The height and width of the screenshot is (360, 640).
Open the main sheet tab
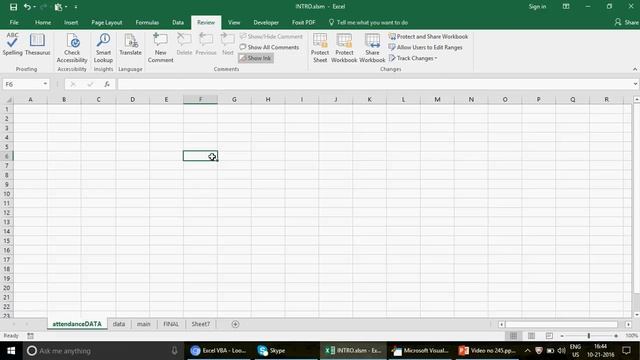coord(143,324)
